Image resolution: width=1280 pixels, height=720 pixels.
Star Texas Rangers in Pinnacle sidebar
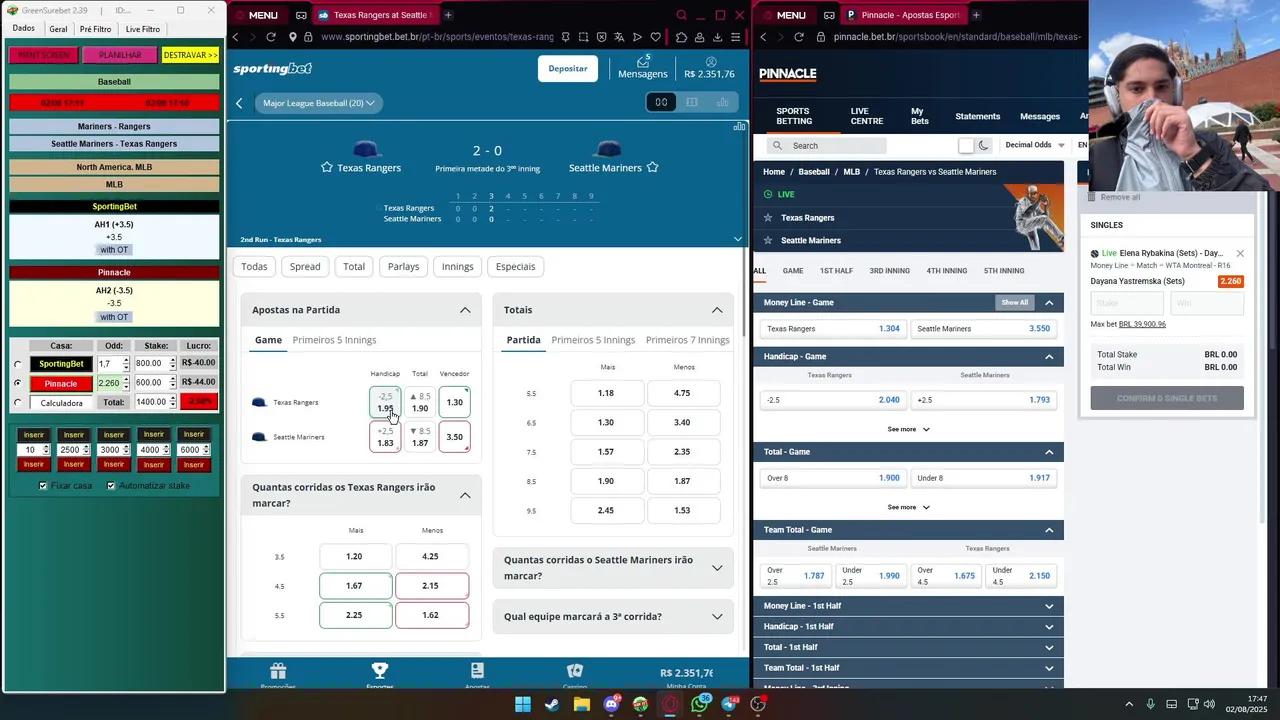coord(768,218)
